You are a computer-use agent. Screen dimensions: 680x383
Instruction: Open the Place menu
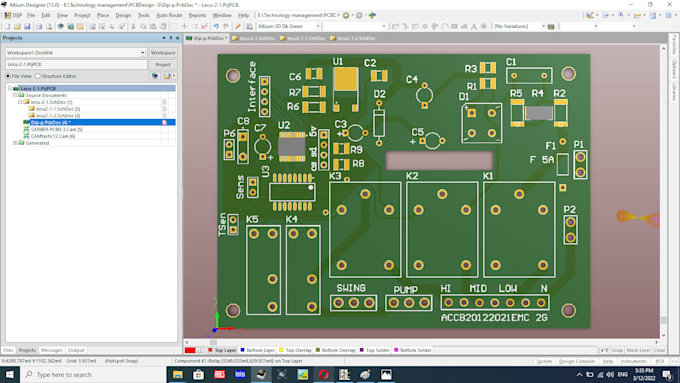pyautogui.click(x=103, y=15)
